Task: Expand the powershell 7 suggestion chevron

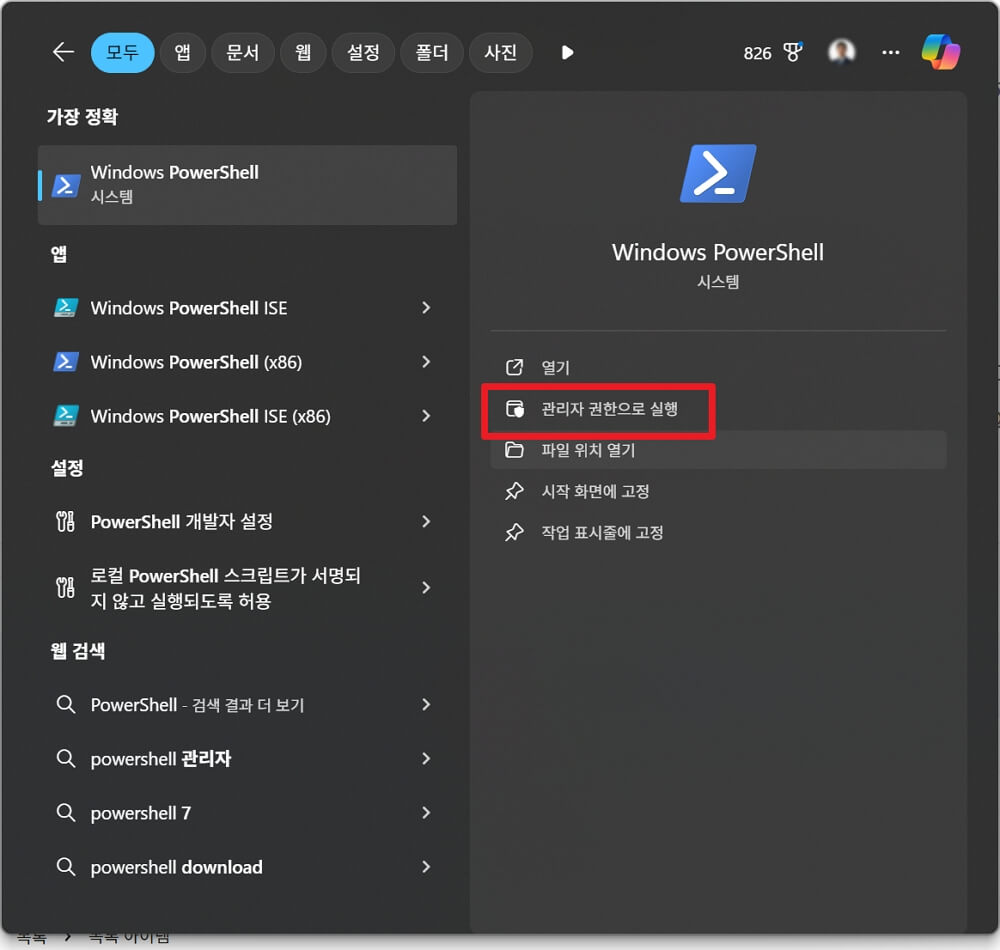Action: [x=426, y=813]
